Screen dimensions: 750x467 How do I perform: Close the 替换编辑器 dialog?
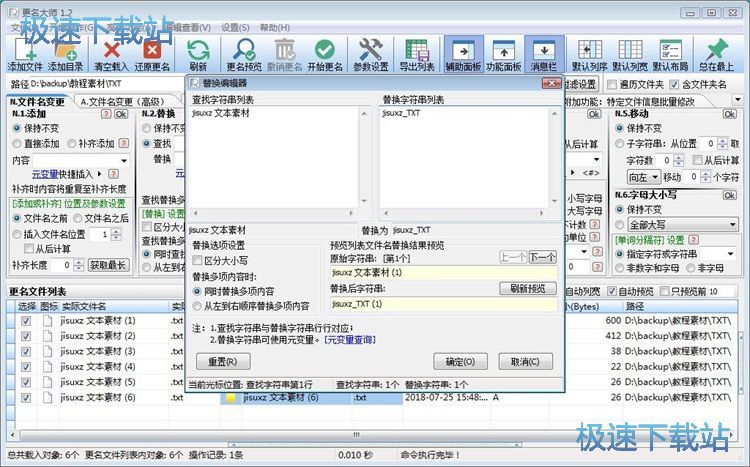pyautogui.click(x=551, y=83)
